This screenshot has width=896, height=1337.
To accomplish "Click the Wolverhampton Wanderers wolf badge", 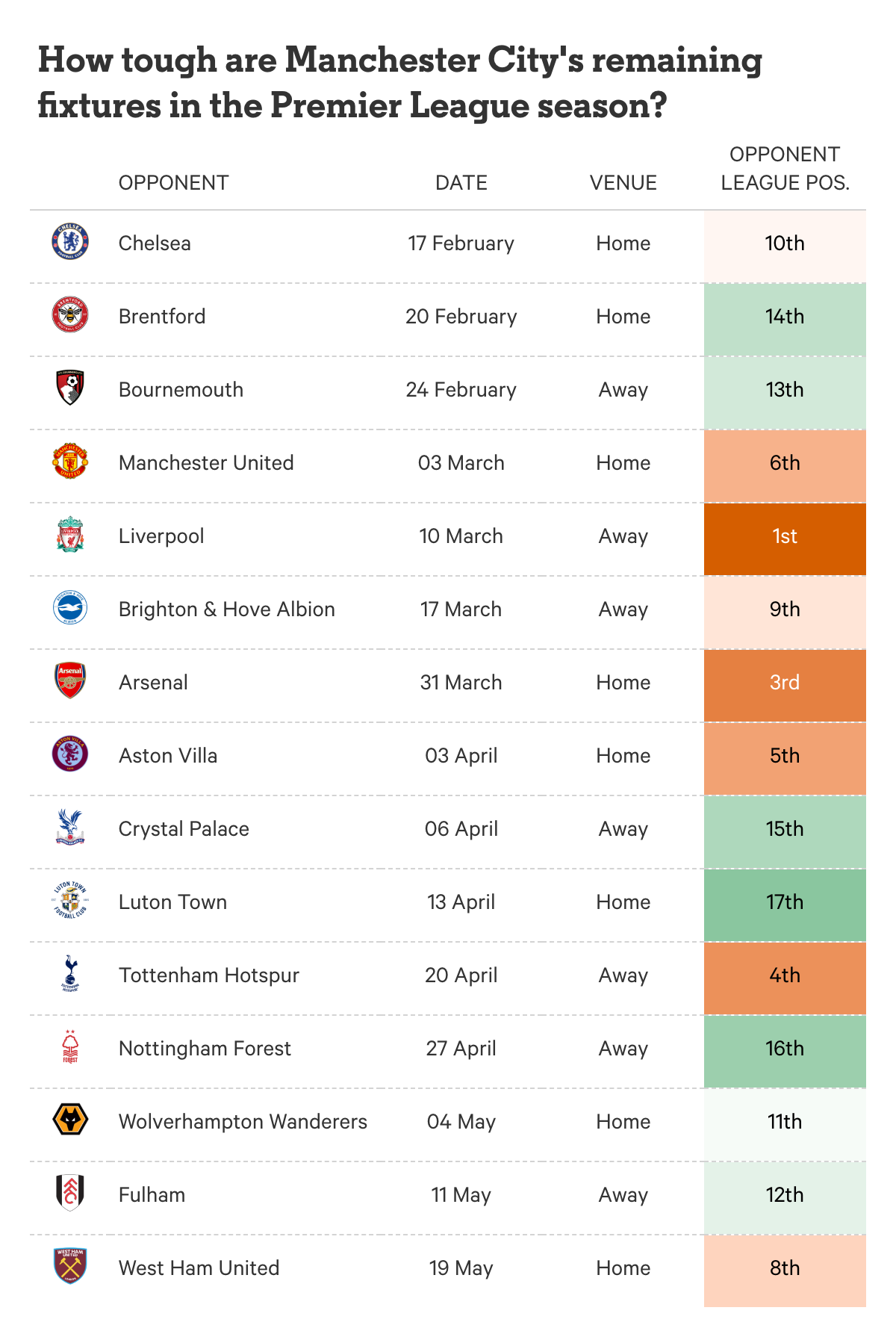I will pos(70,1120).
